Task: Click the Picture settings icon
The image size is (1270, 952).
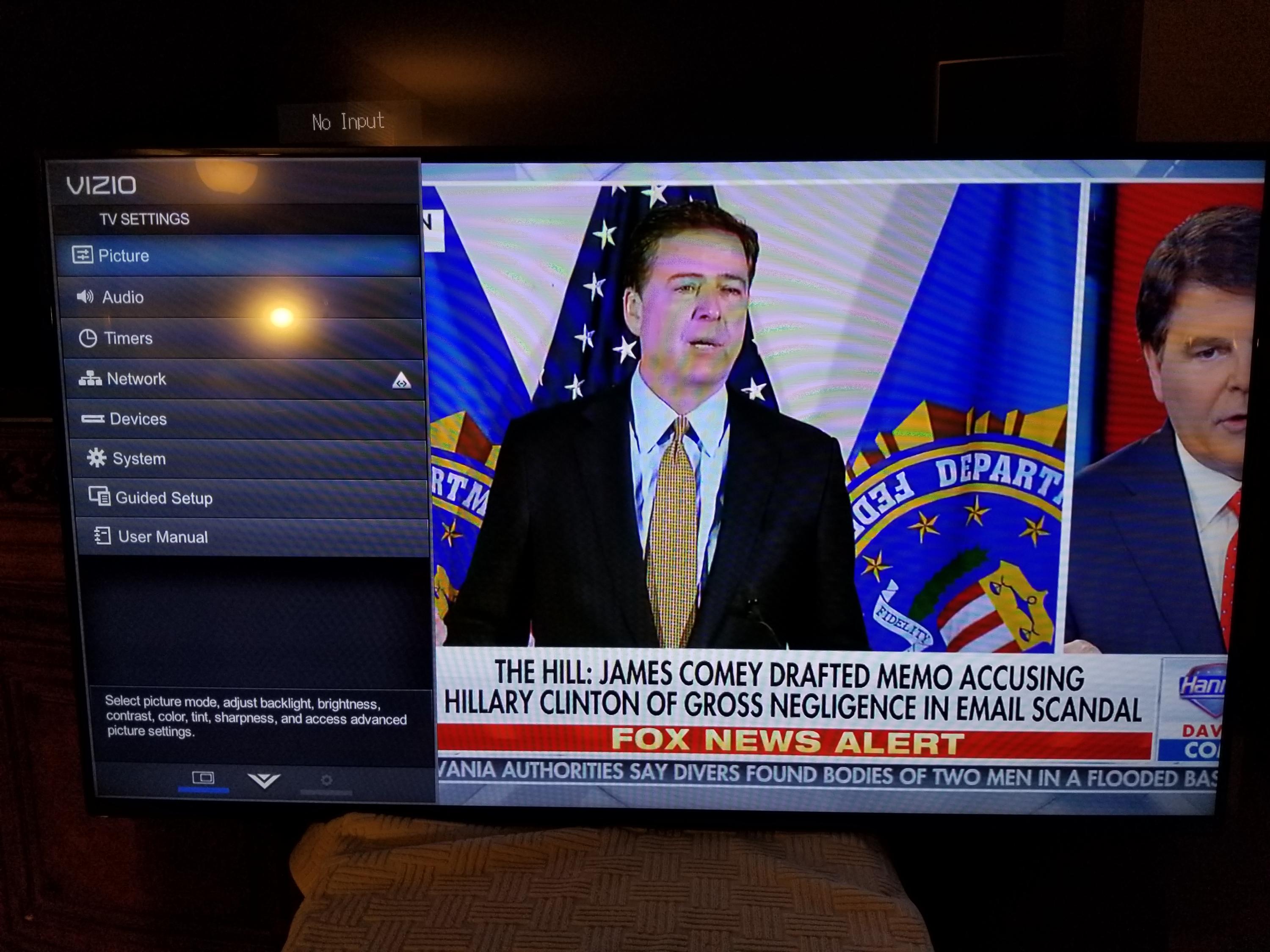Action: (x=82, y=255)
